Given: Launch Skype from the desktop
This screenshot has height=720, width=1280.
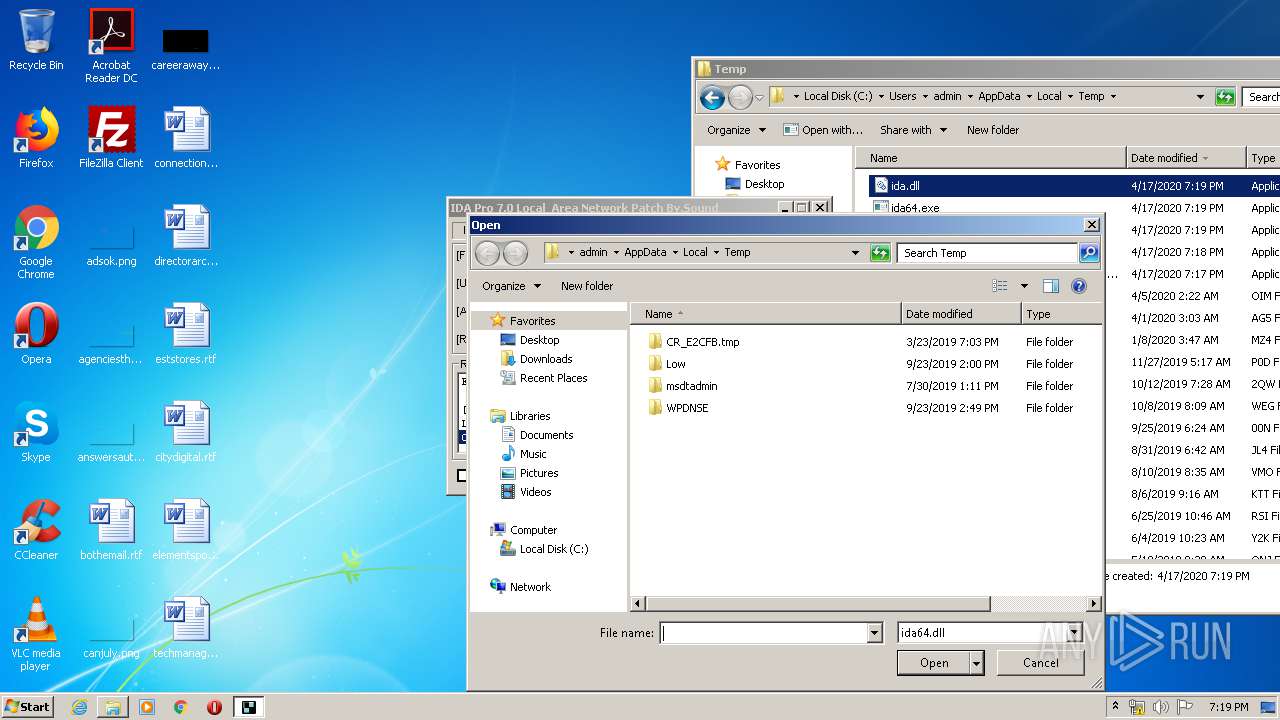Looking at the screenshot, I should coord(36,432).
